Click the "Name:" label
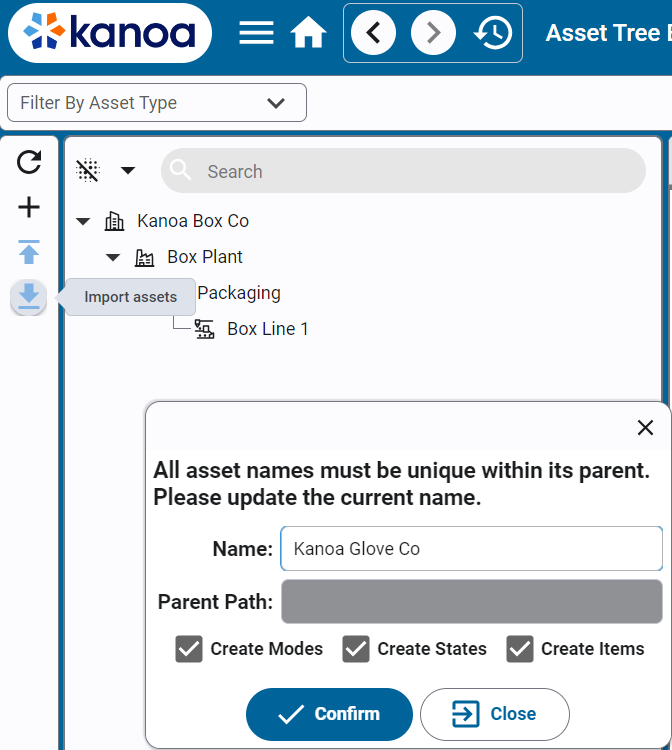This screenshot has height=750, width=672. click(x=242, y=549)
